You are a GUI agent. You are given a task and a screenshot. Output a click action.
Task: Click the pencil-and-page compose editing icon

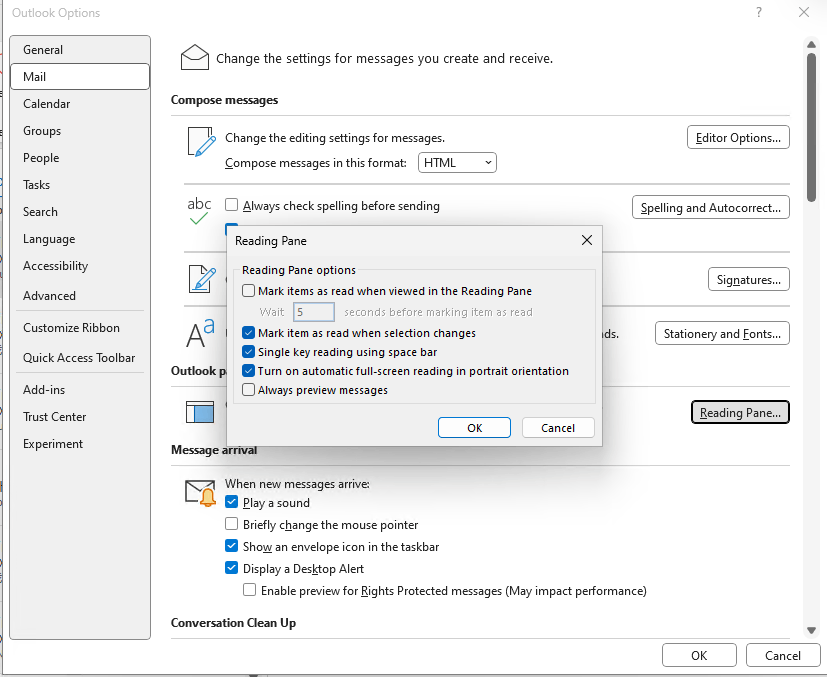[202, 141]
